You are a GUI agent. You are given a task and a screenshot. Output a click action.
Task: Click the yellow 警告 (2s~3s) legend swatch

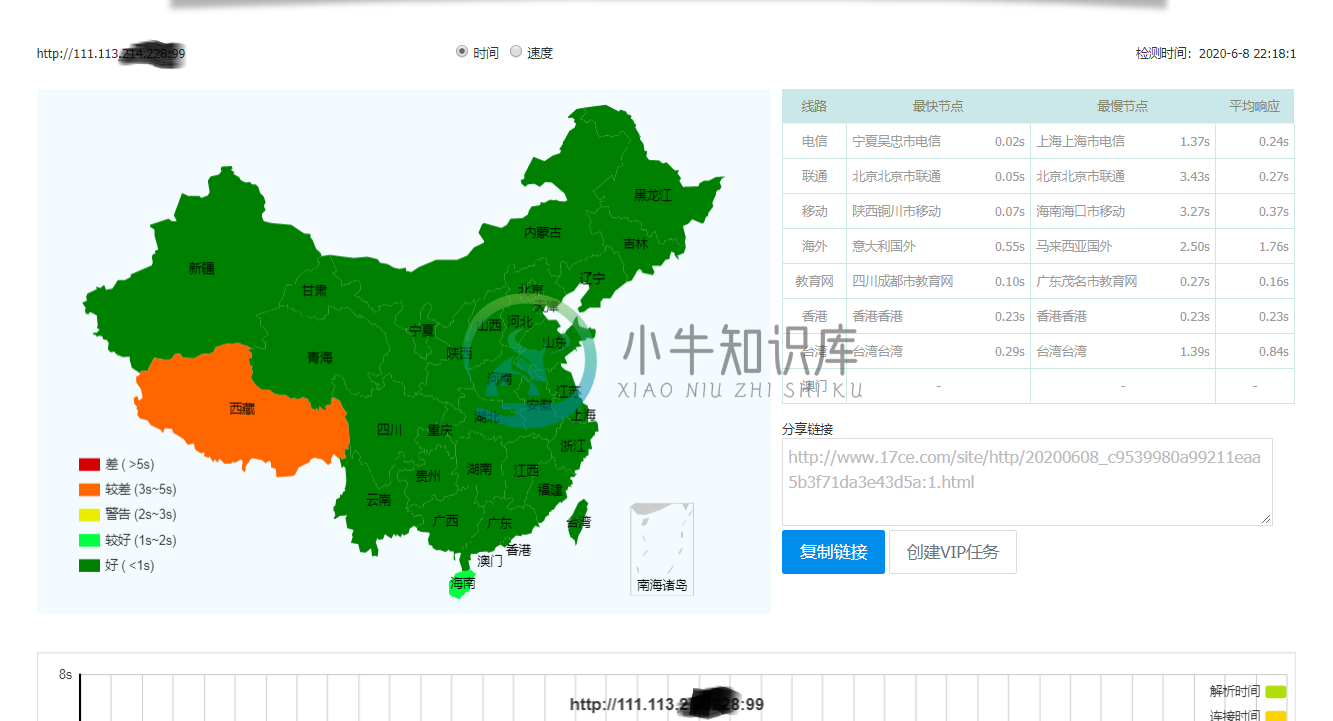[x=90, y=515]
